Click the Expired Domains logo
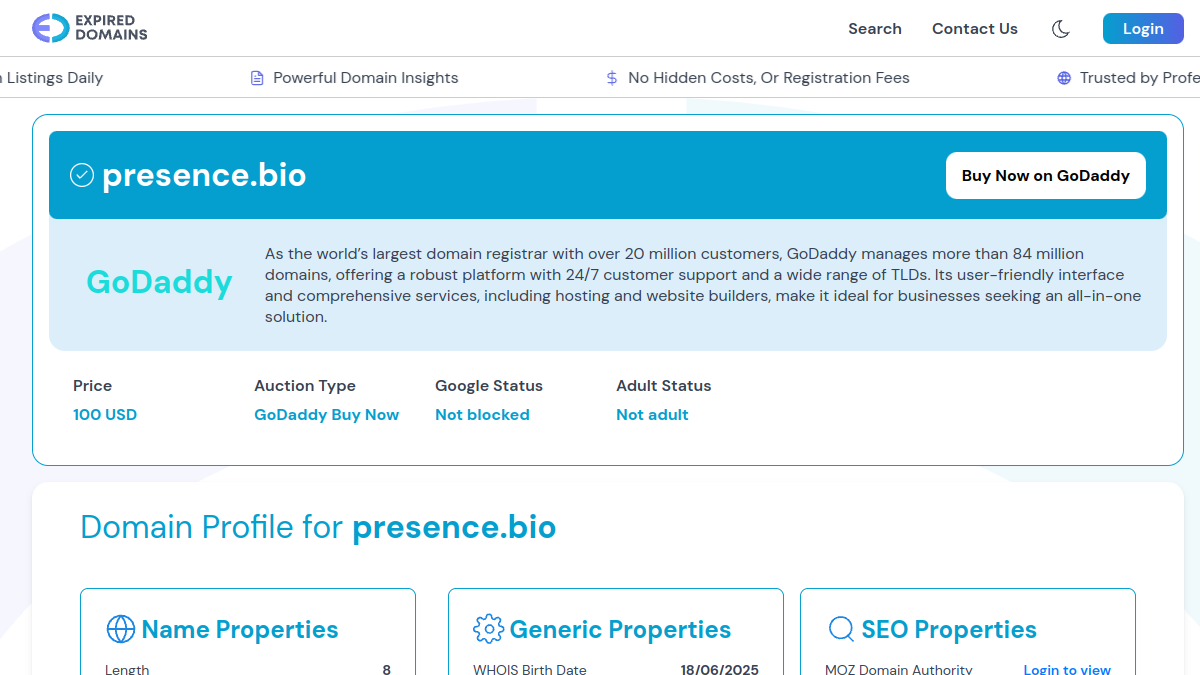The width and height of the screenshot is (1200, 675). click(89, 28)
